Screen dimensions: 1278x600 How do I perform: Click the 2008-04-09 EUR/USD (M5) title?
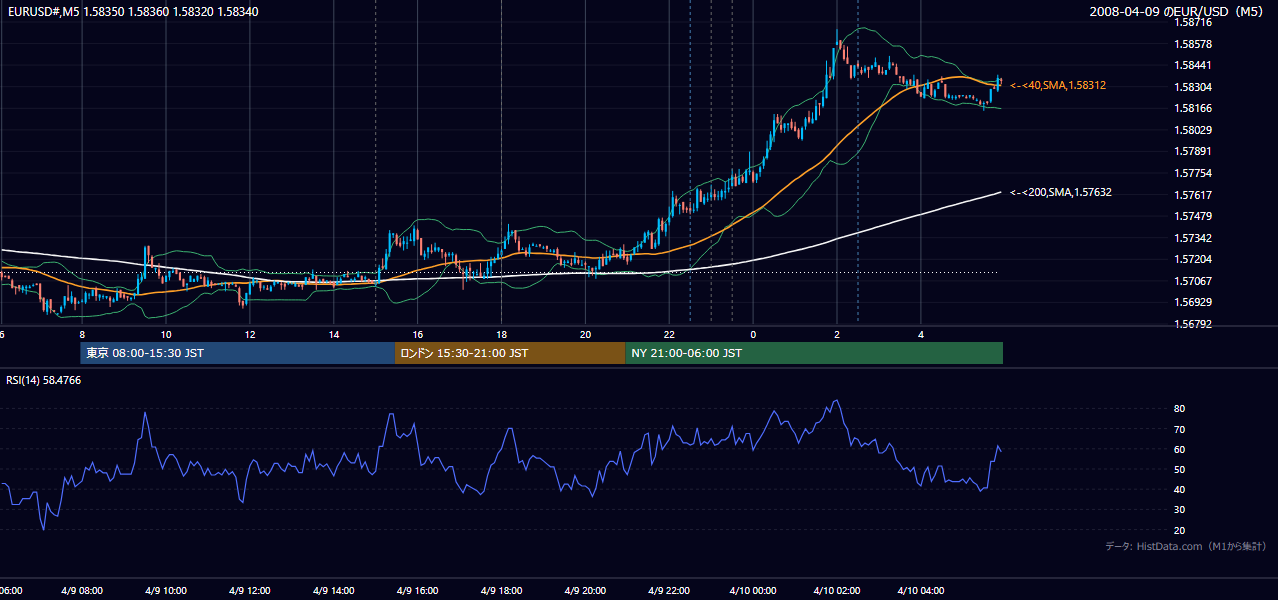click(1178, 12)
